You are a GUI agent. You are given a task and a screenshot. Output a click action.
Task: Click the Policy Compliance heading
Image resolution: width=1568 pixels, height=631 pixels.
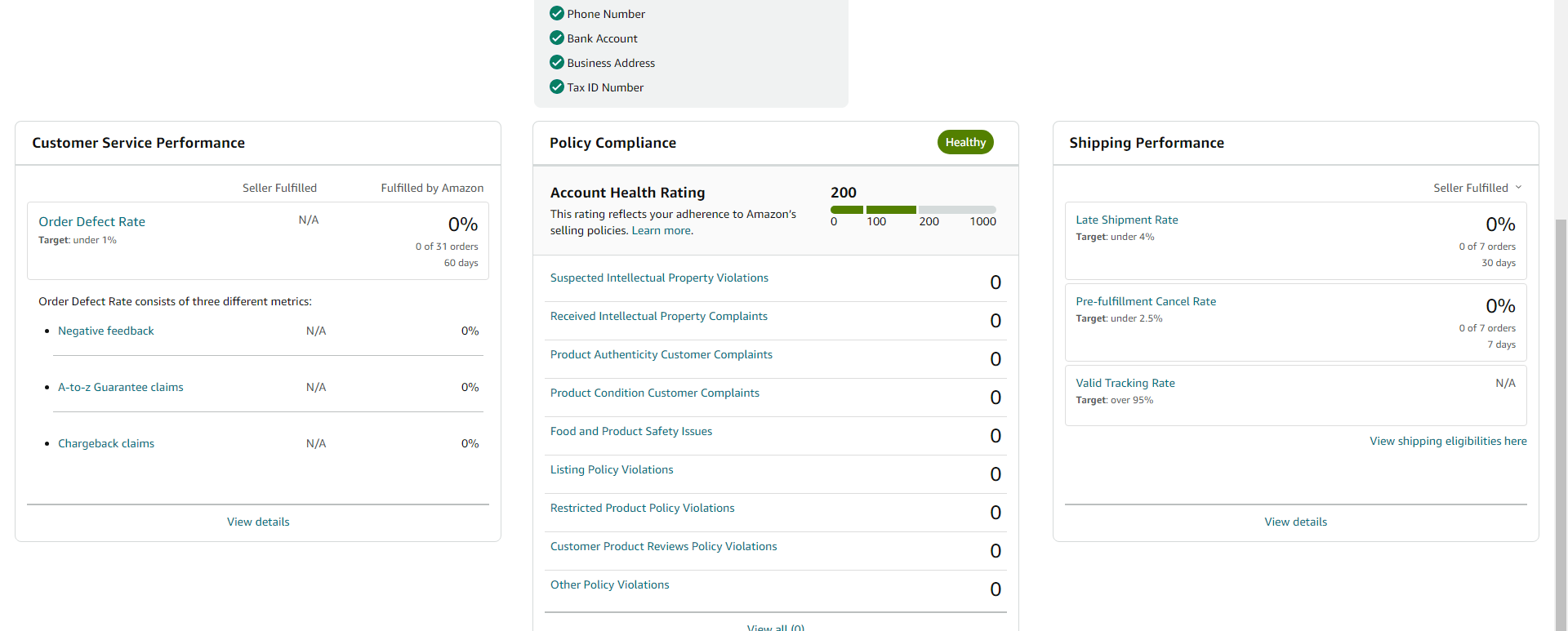[612, 143]
